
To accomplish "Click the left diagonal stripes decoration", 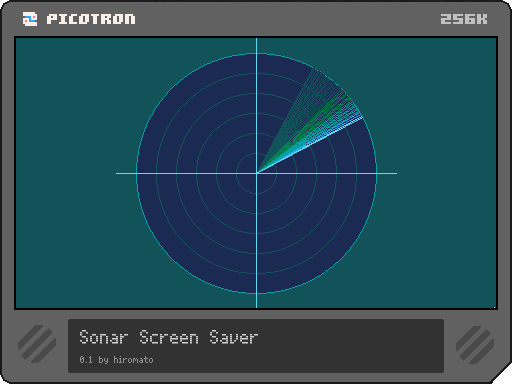I will (x=37, y=344).
